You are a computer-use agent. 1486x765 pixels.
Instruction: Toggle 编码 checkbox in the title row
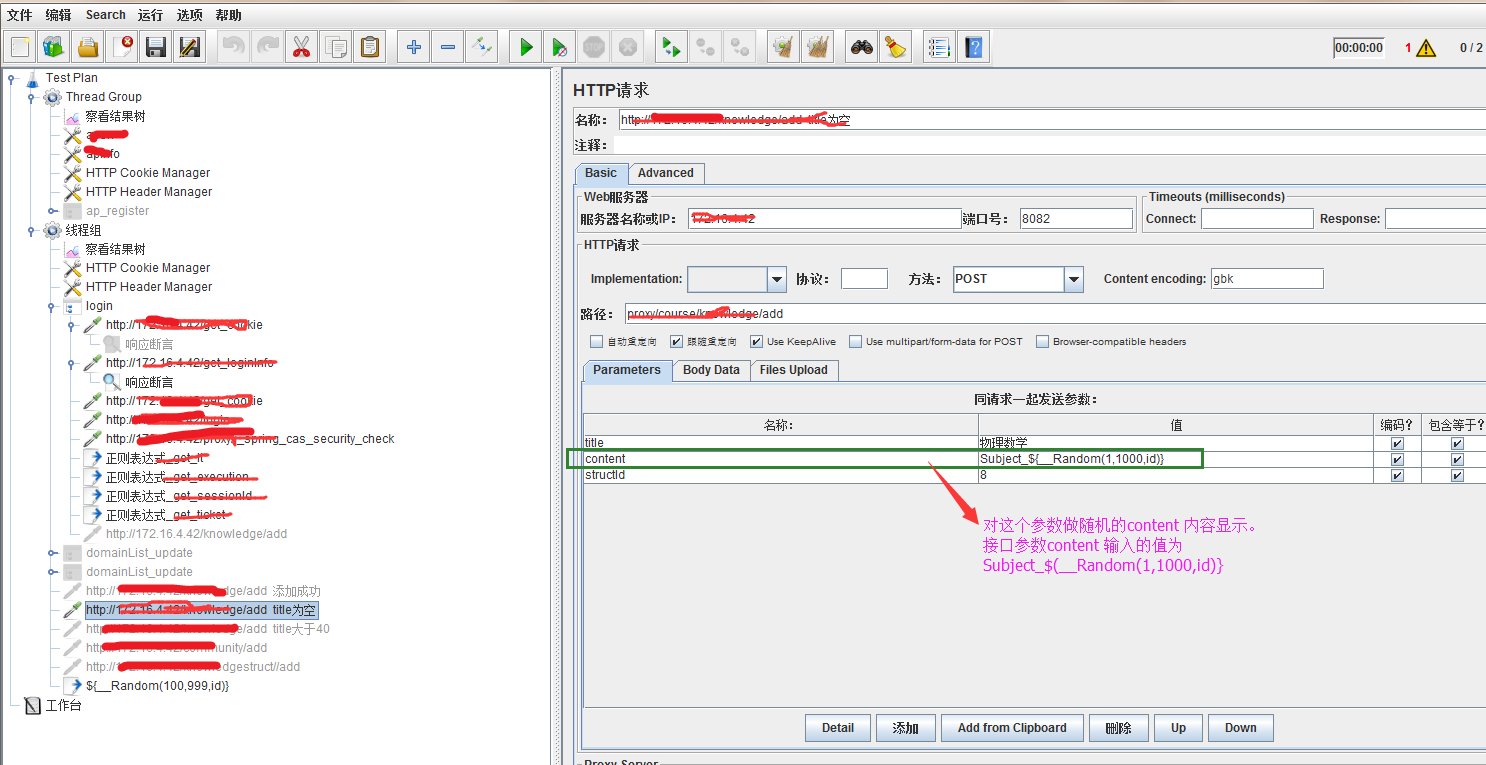point(1397,443)
